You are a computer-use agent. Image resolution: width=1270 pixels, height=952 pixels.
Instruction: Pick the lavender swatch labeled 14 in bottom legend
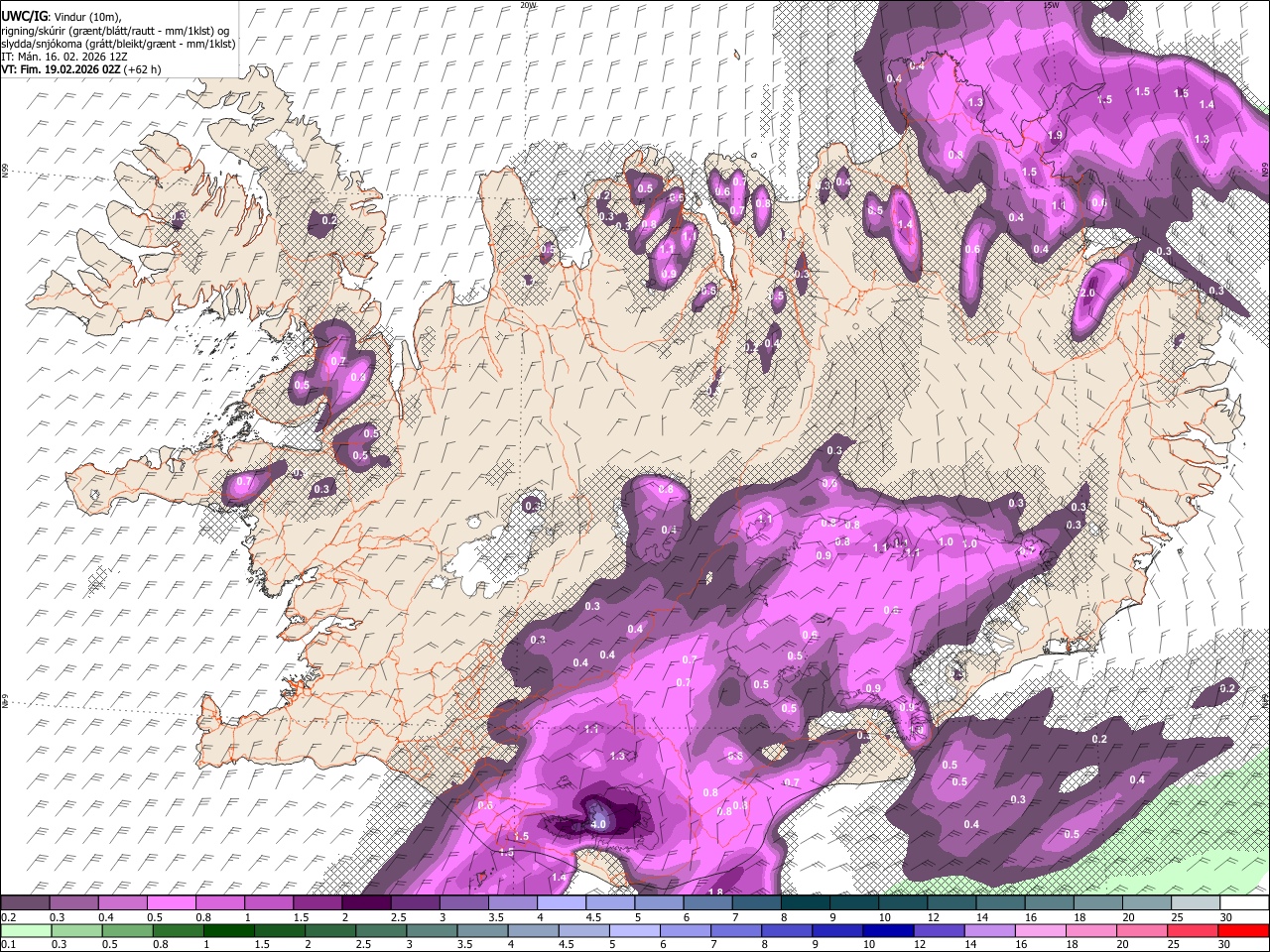pos(988,930)
